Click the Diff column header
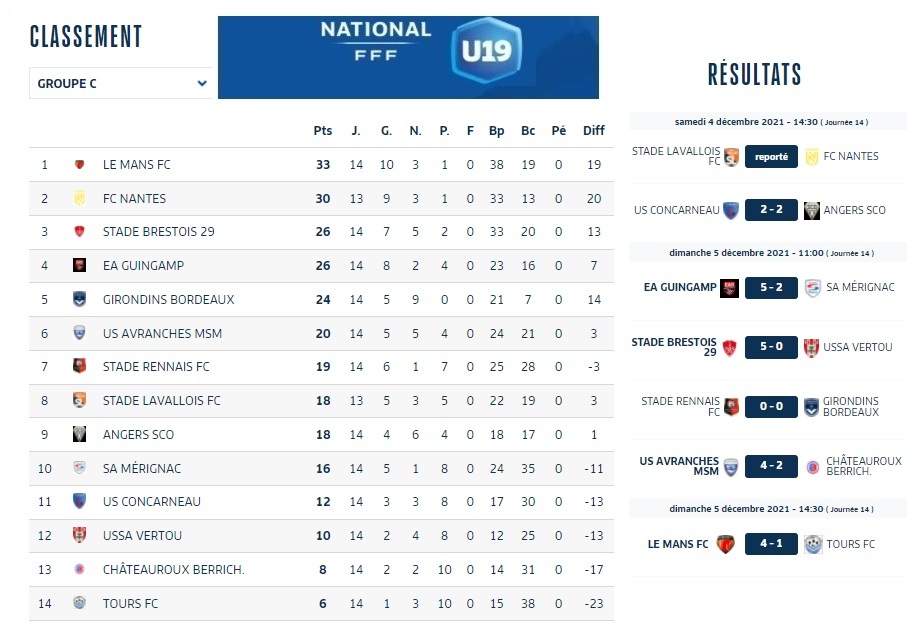Screen dimensions: 907x629 594,131
